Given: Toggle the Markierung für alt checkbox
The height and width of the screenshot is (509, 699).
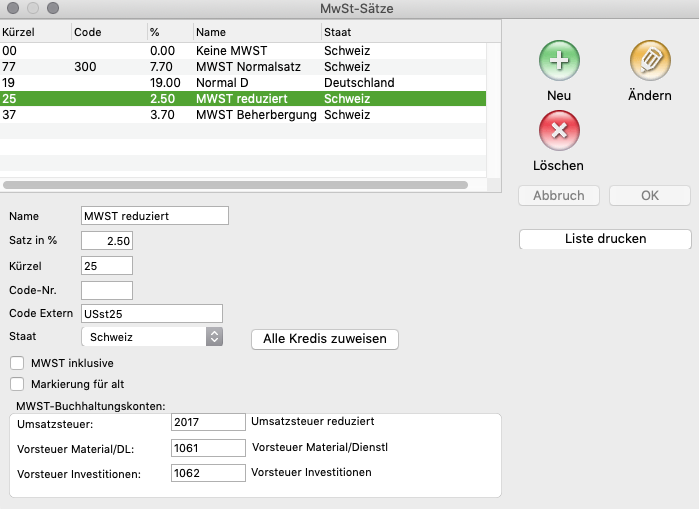Looking at the screenshot, I should click(x=16, y=383).
